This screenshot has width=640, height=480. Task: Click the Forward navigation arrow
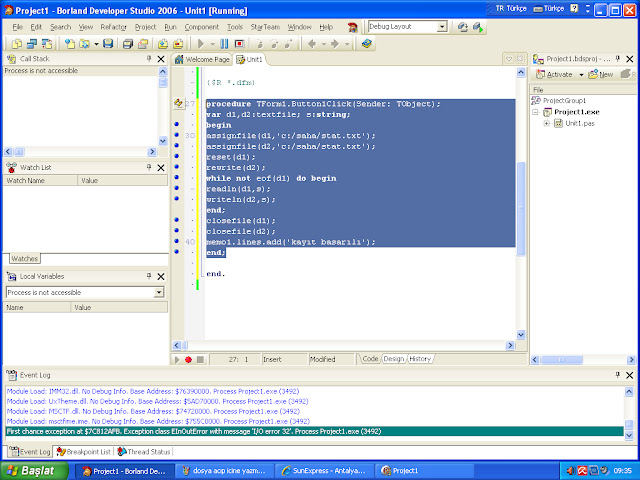point(335,44)
